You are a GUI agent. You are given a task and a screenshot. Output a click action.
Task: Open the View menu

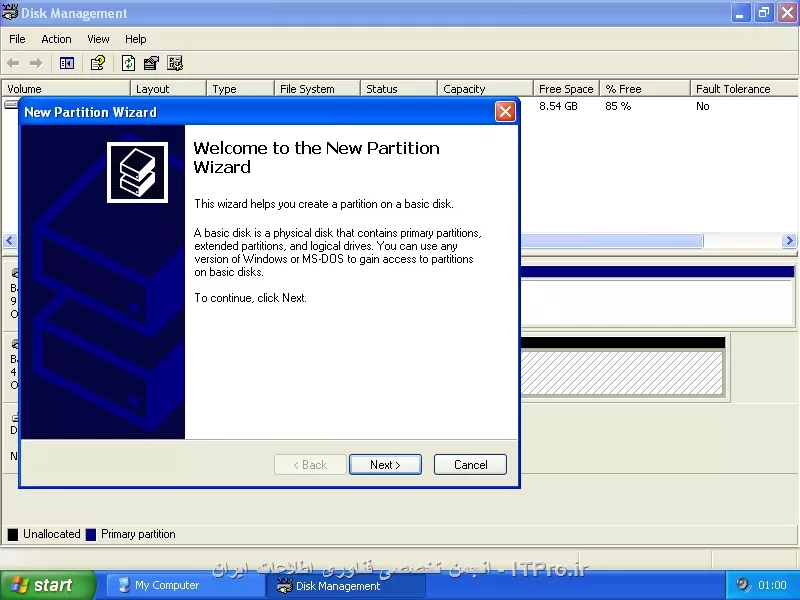tap(98, 39)
